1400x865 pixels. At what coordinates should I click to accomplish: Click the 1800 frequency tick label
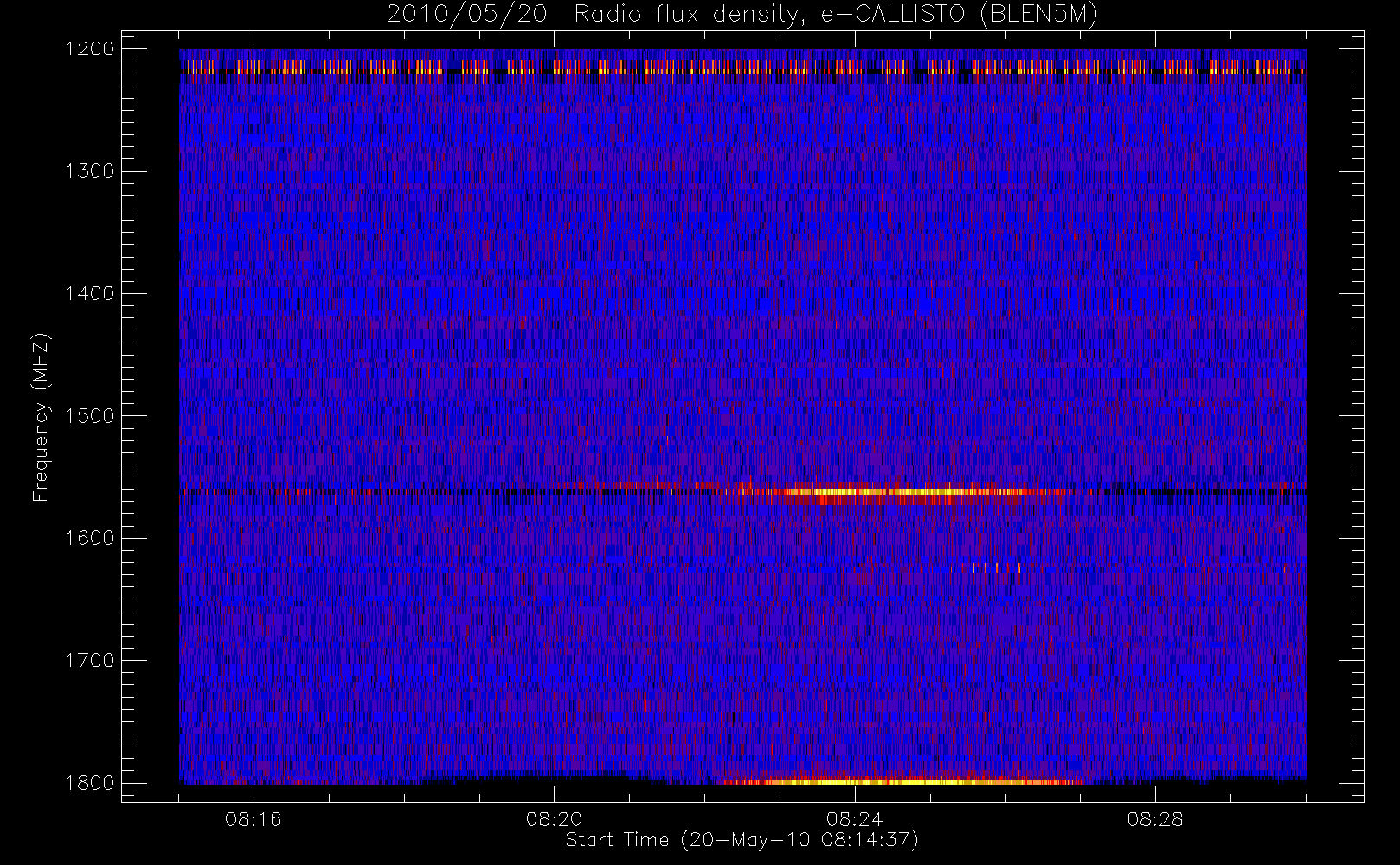[x=90, y=783]
